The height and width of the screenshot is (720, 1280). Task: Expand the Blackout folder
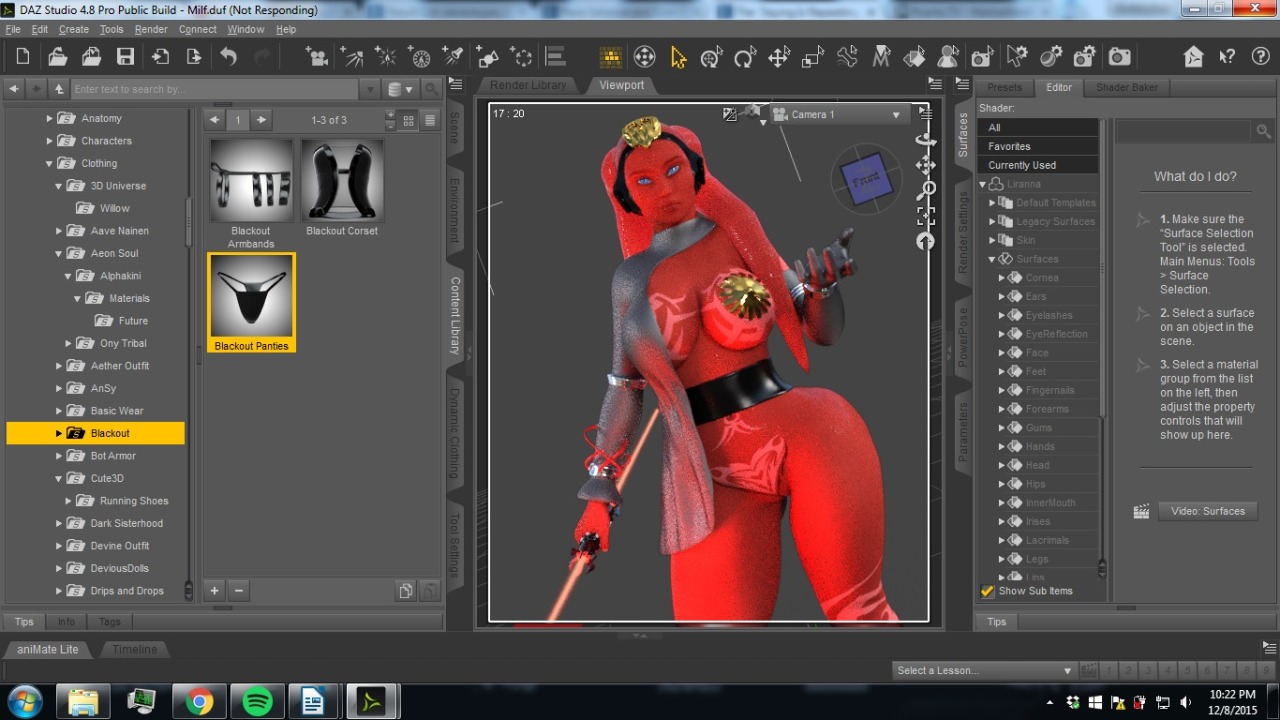click(59, 433)
